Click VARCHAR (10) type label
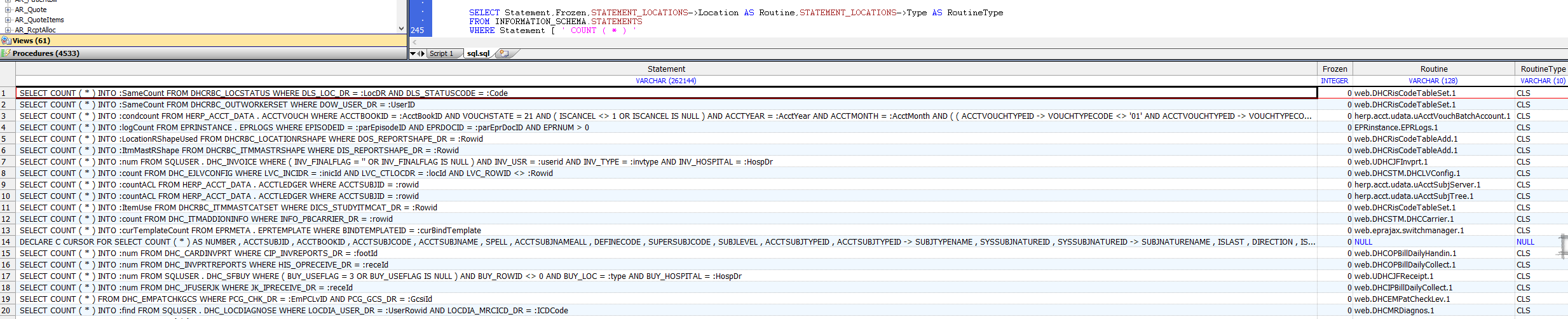 [1543, 81]
